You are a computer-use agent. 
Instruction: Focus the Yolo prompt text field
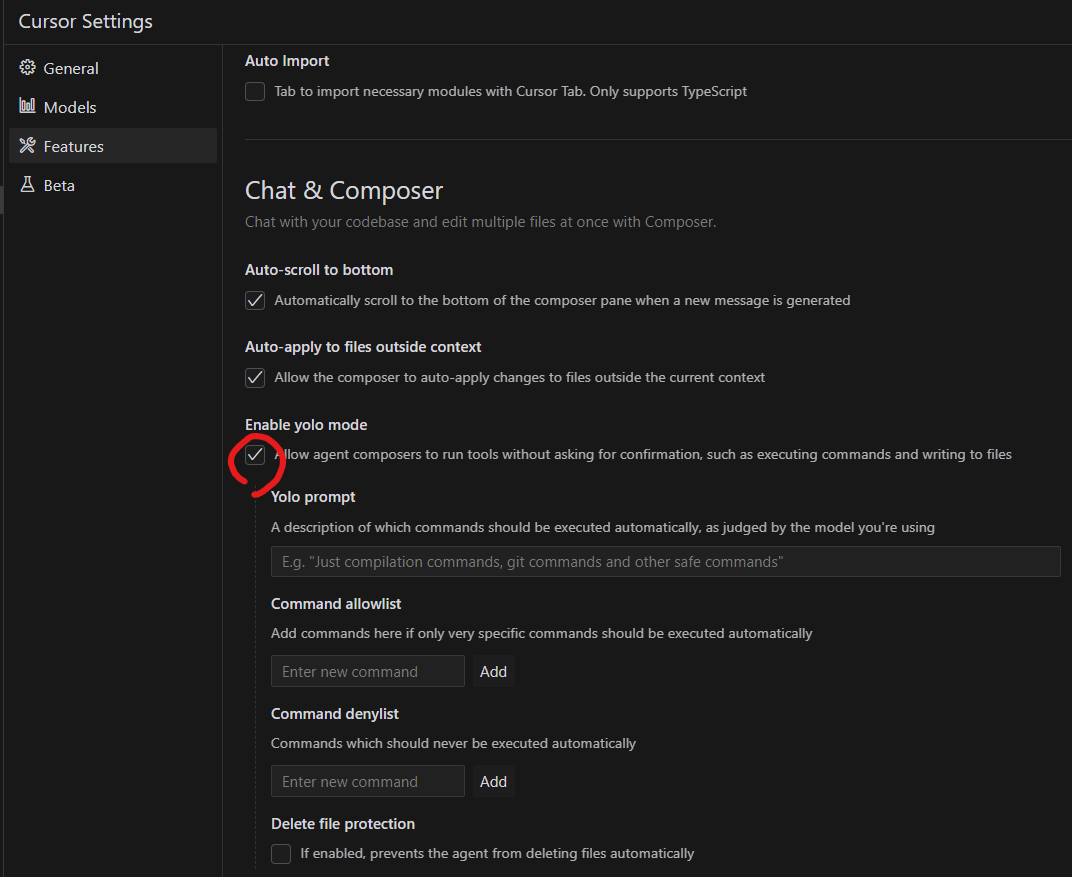pyautogui.click(x=665, y=562)
